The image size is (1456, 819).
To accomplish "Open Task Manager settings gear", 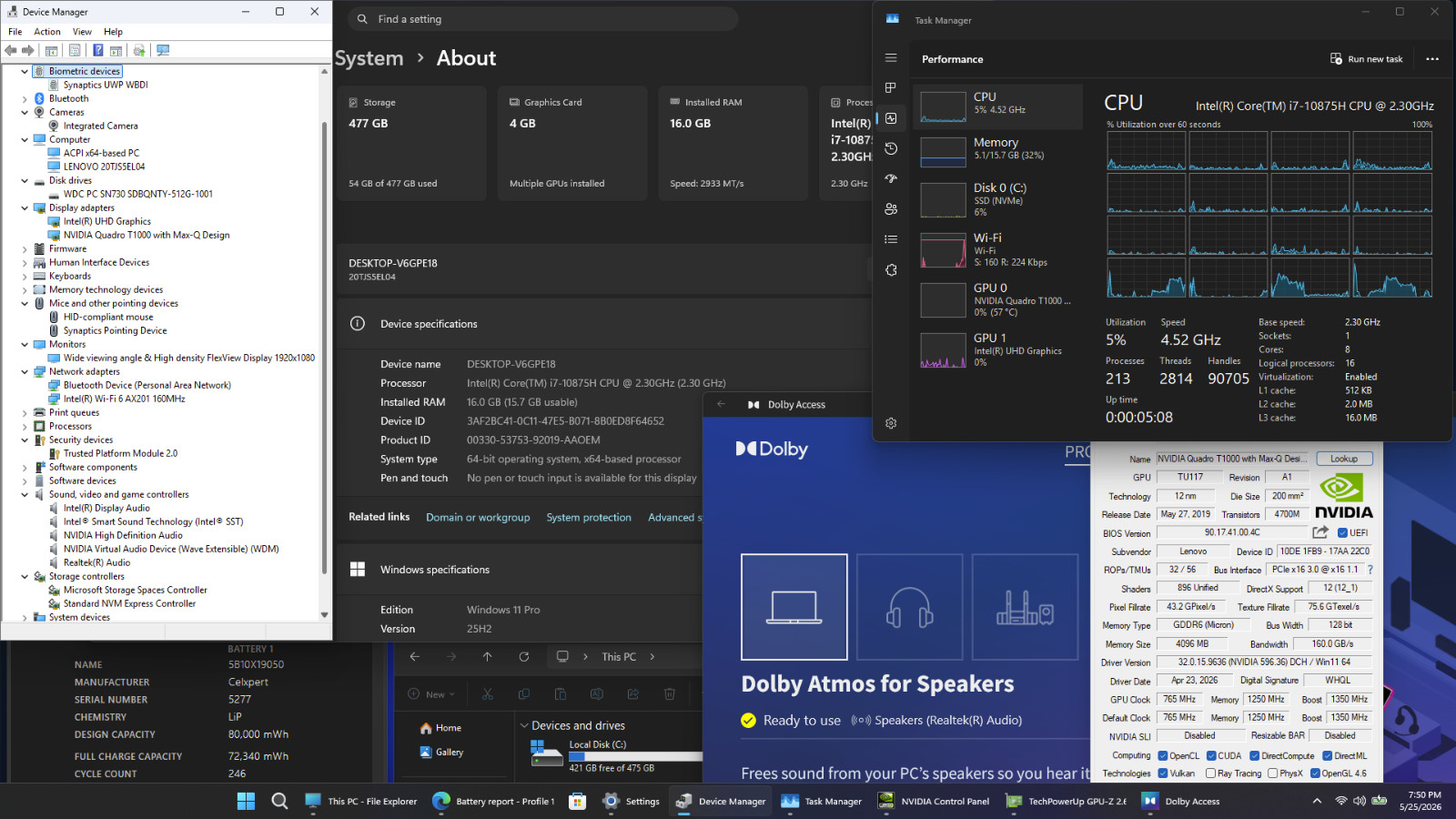I will tap(891, 423).
